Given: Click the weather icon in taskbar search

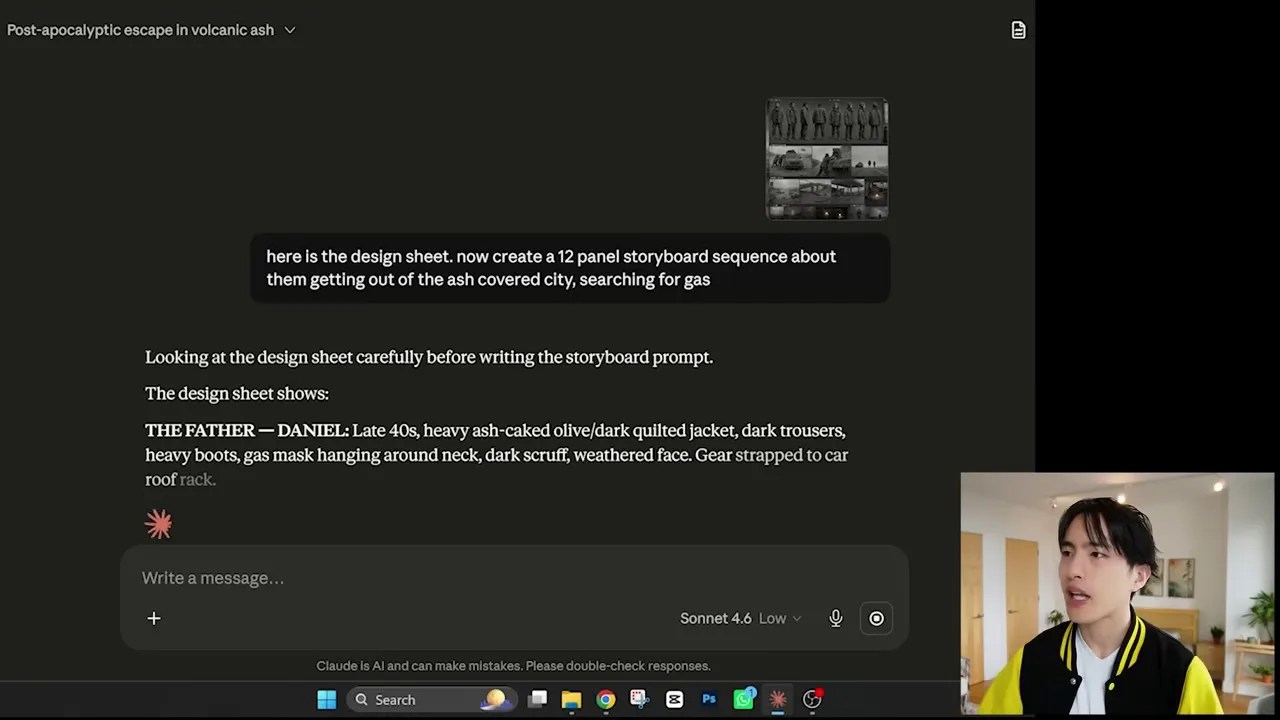Looking at the screenshot, I should tap(496, 699).
